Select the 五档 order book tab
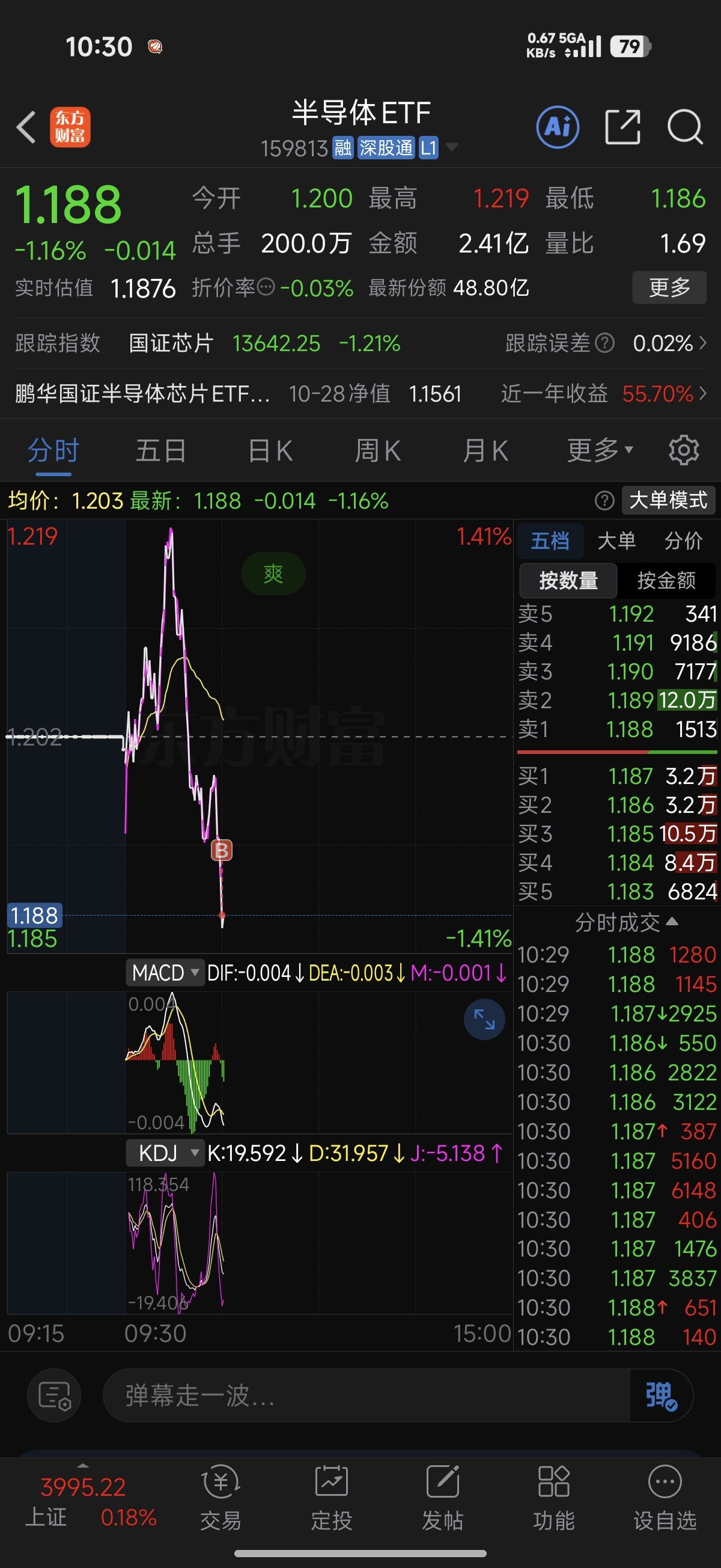The height and width of the screenshot is (1568, 721). [550, 541]
